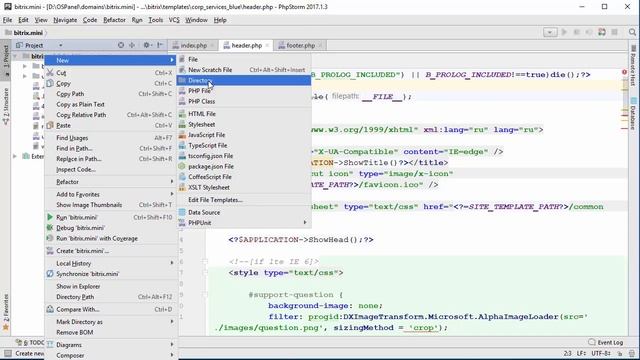The image size is (640, 360).
Task: Select Copy Relative Path
Action: tap(110, 115)
